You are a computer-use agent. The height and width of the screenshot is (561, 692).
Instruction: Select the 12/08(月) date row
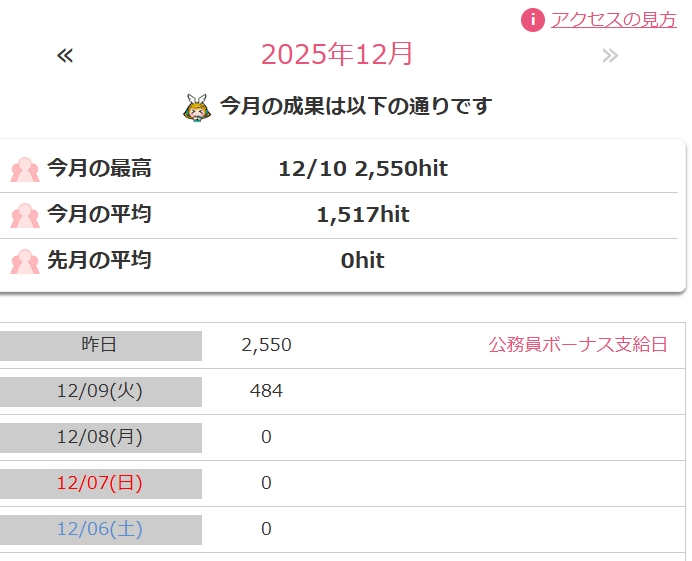coord(100,437)
